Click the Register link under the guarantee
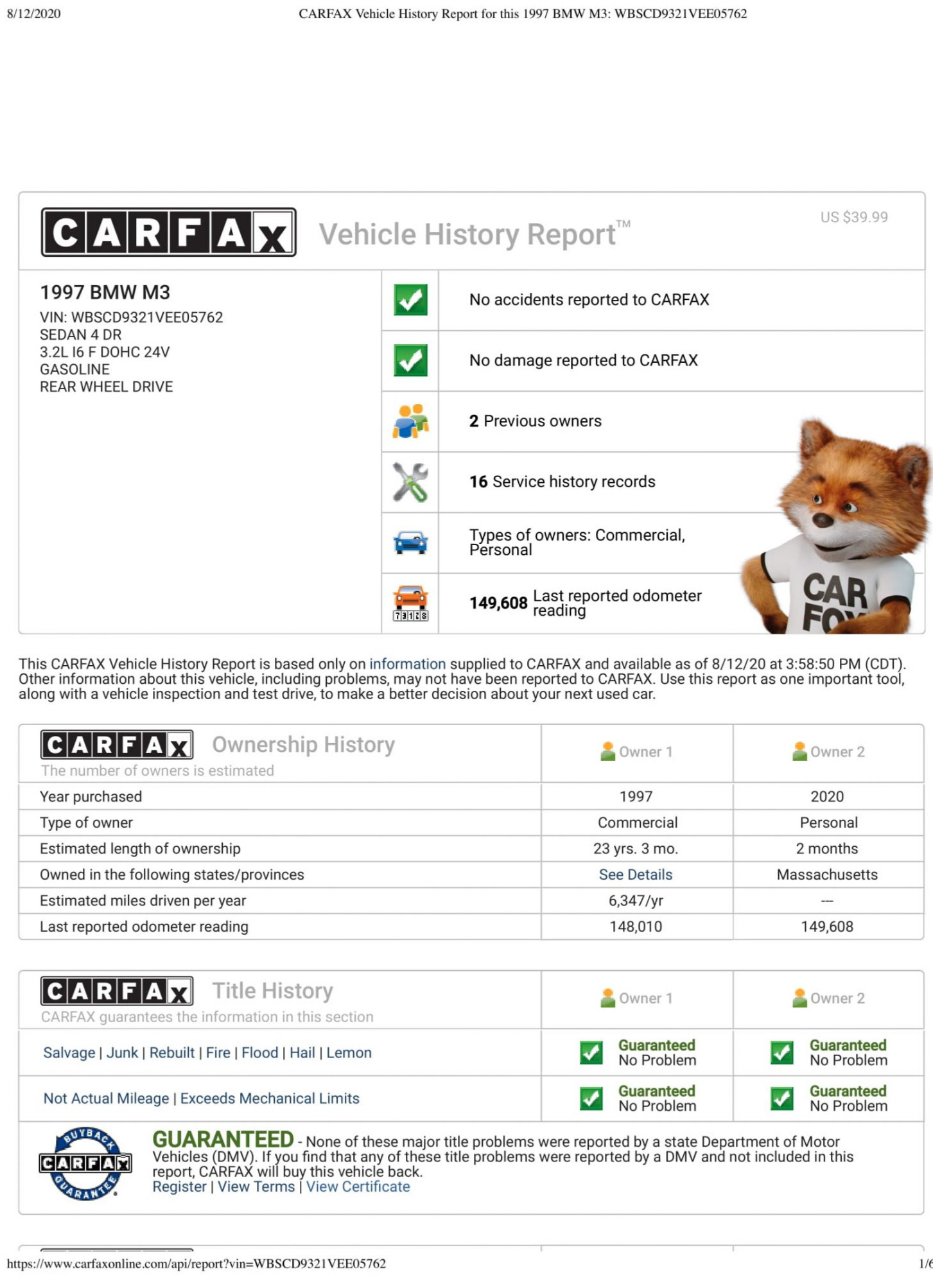Image resolution: width=933 pixels, height=1288 pixels. pyautogui.click(x=179, y=1187)
